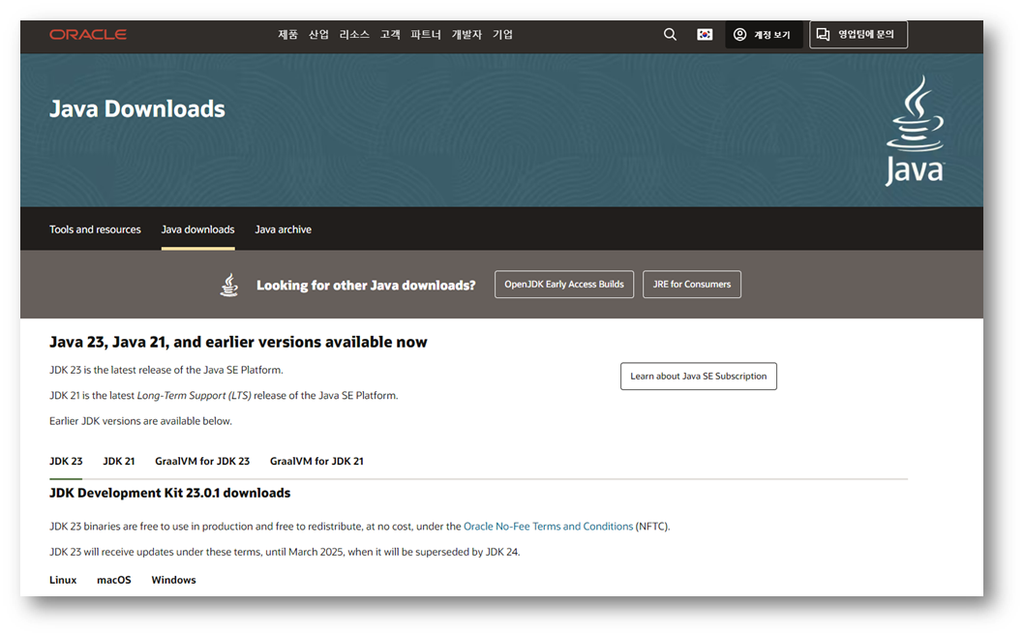Viewport: 1024px width, 637px height.
Task: Open the 계정 보기 account button
Action: (x=762, y=35)
